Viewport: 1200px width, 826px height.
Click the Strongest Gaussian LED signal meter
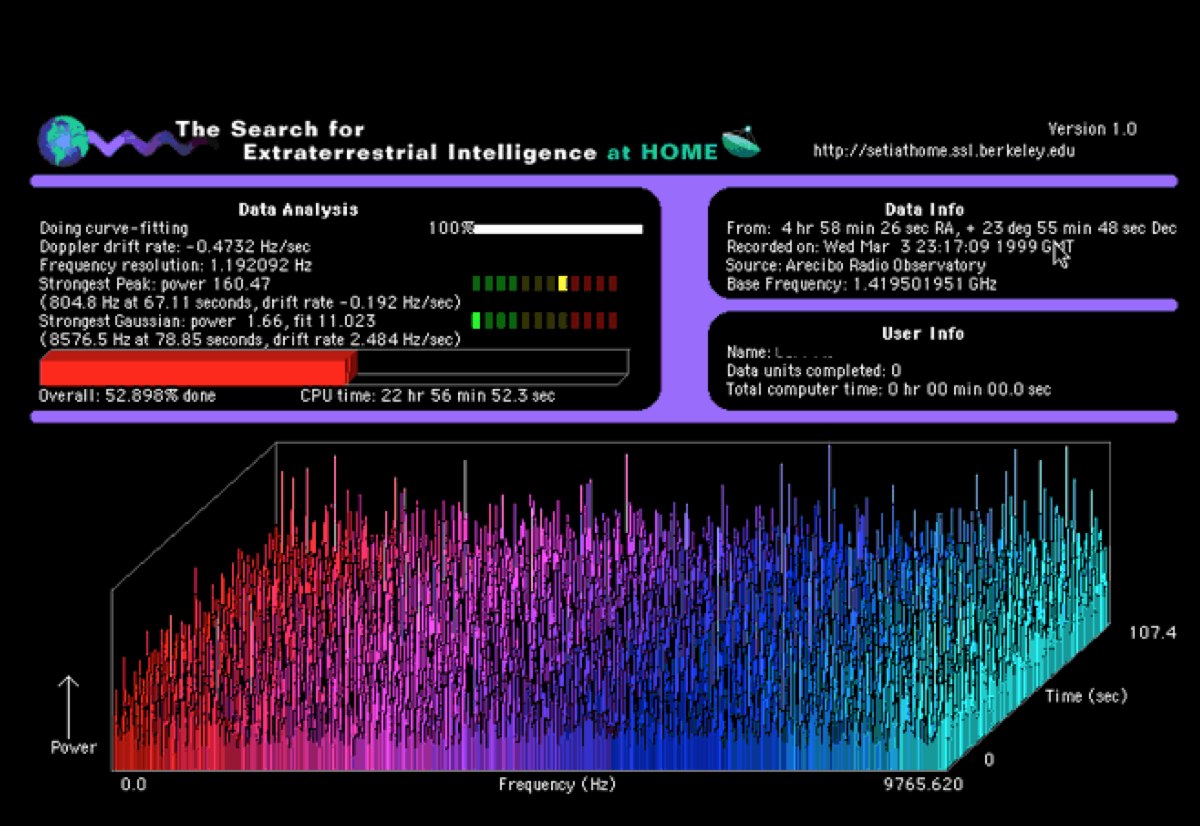coord(545,321)
